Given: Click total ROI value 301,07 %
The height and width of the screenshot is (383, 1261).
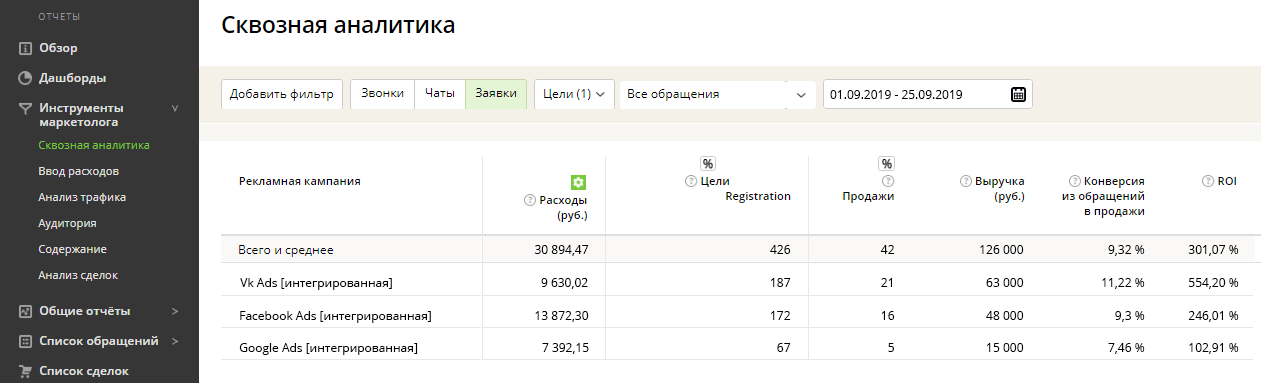Looking at the screenshot, I should coord(1213,249).
